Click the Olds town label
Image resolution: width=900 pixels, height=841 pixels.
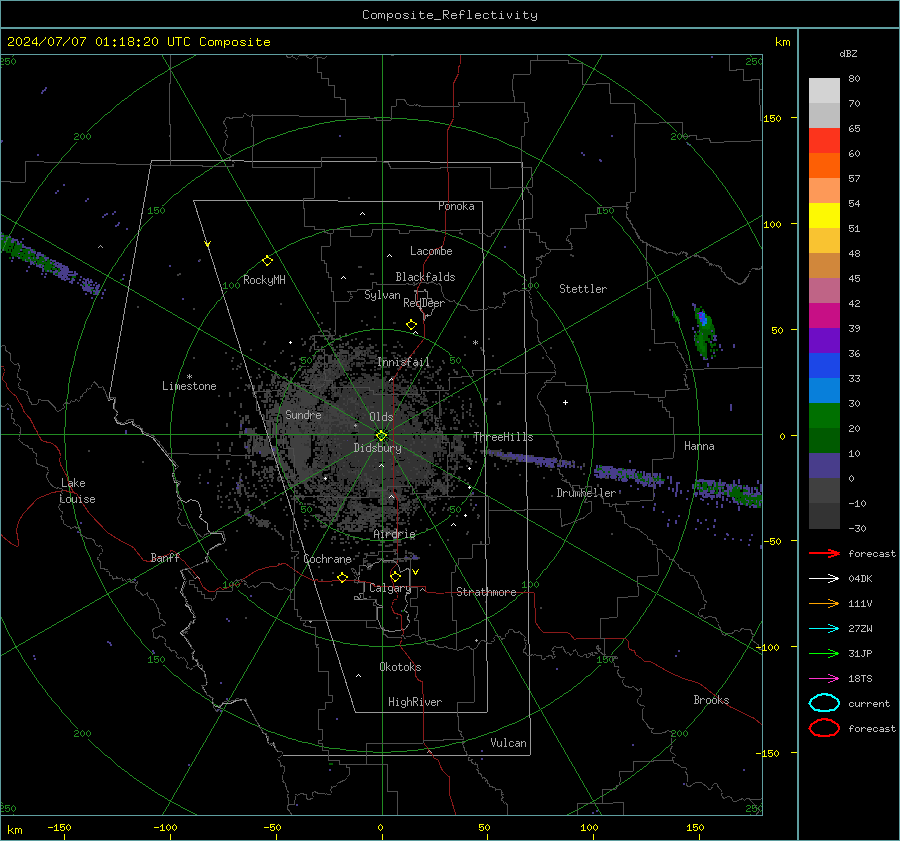pos(381,417)
